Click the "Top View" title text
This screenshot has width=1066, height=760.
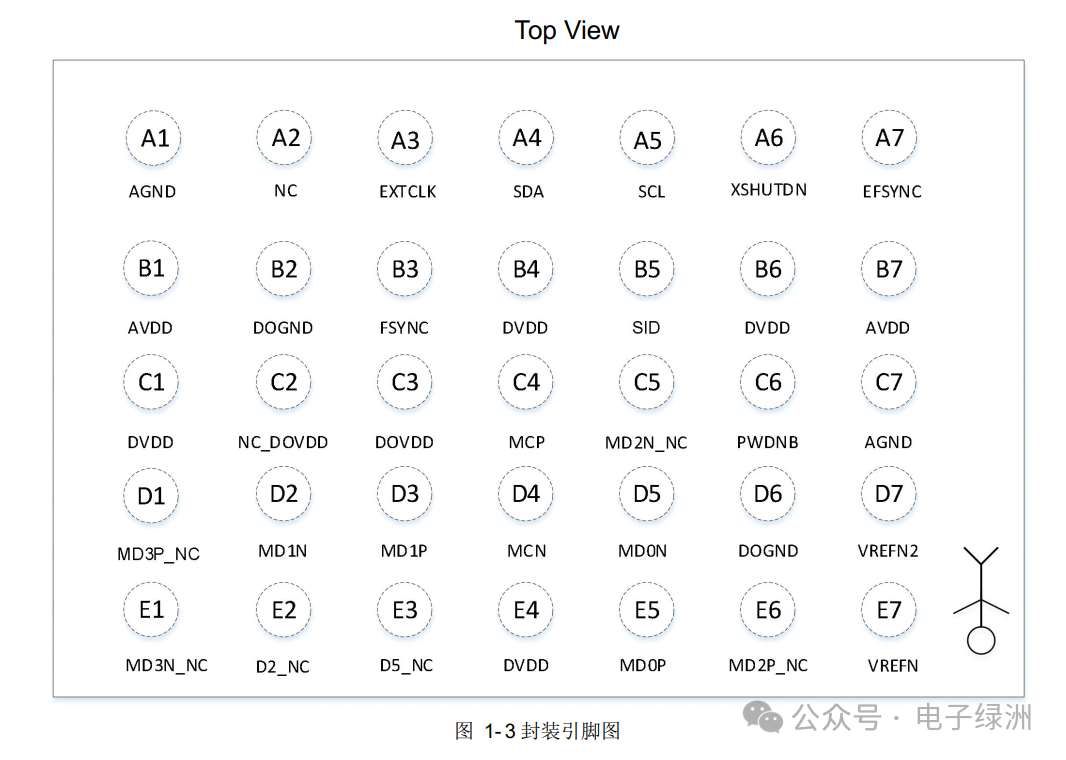coord(567,31)
